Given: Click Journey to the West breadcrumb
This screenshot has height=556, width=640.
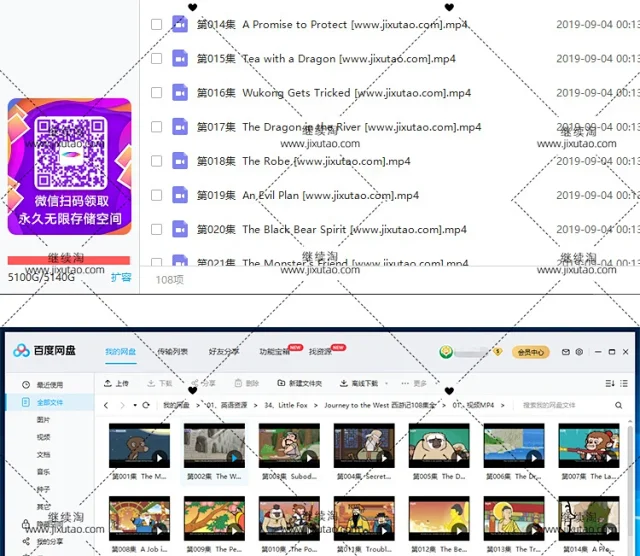Looking at the screenshot, I should (x=380, y=405).
